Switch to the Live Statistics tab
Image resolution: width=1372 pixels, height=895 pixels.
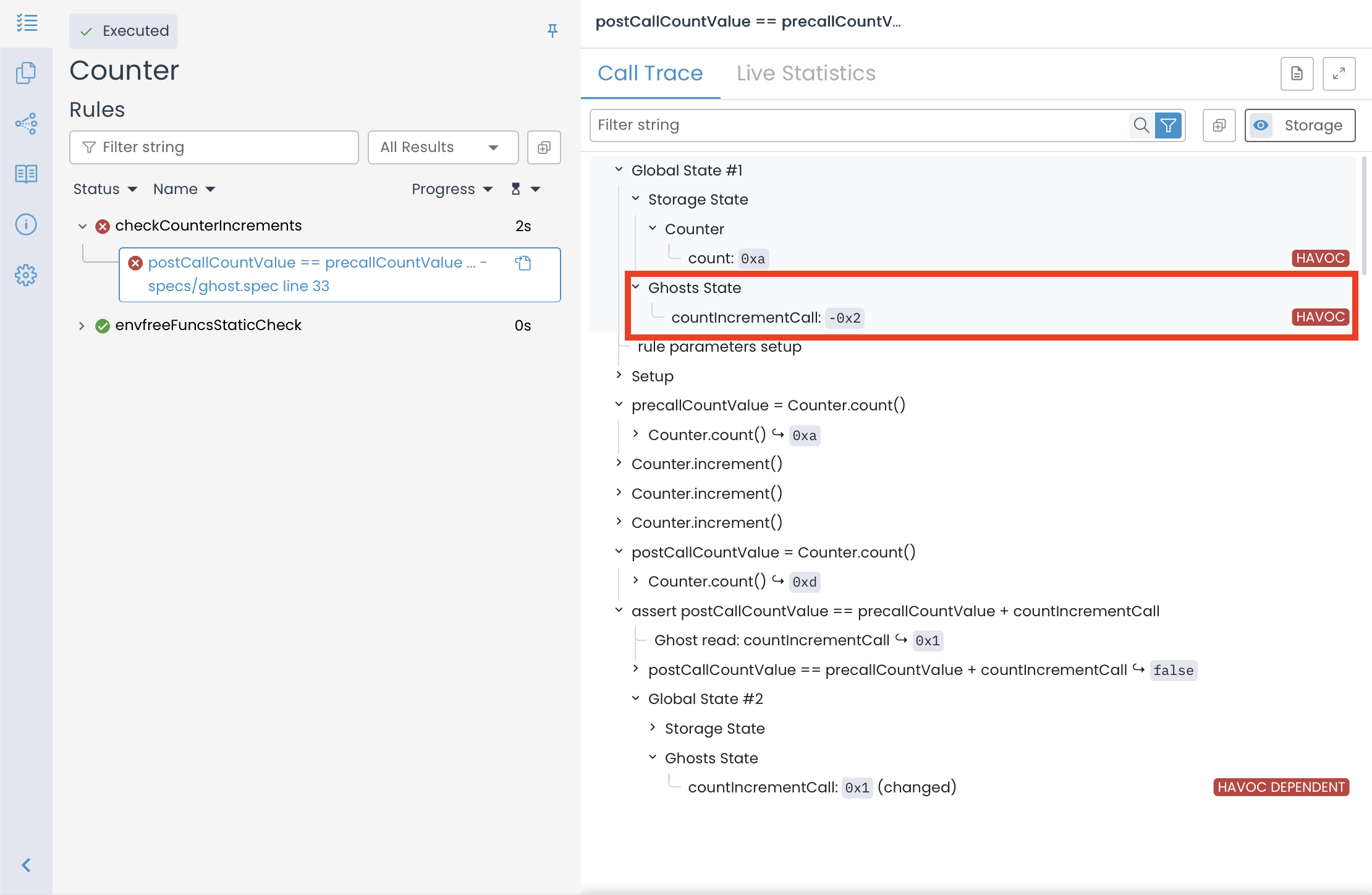(x=805, y=74)
